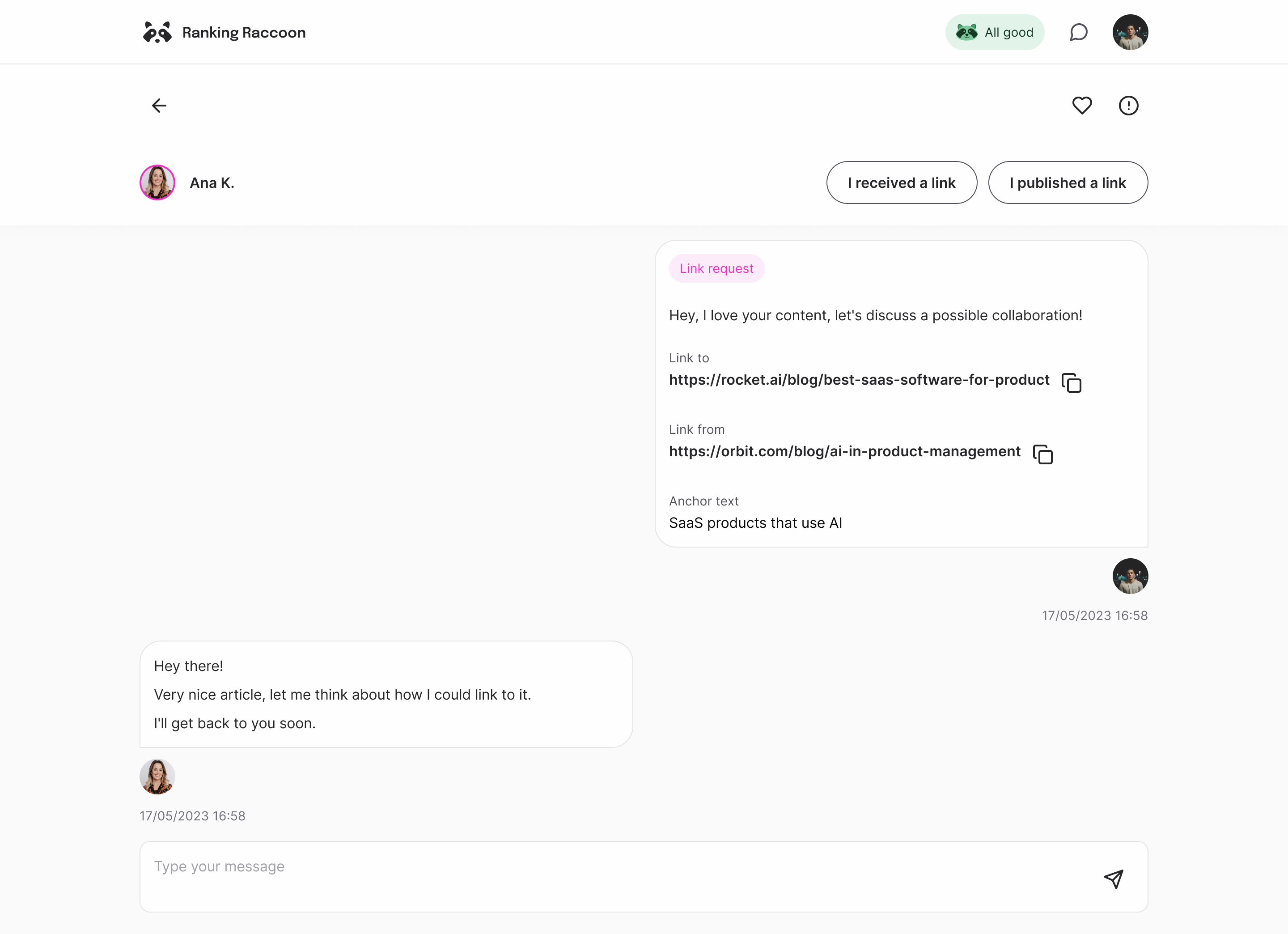The width and height of the screenshot is (1288, 934).
Task: Click the 'I received a link' button
Action: pos(901,183)
